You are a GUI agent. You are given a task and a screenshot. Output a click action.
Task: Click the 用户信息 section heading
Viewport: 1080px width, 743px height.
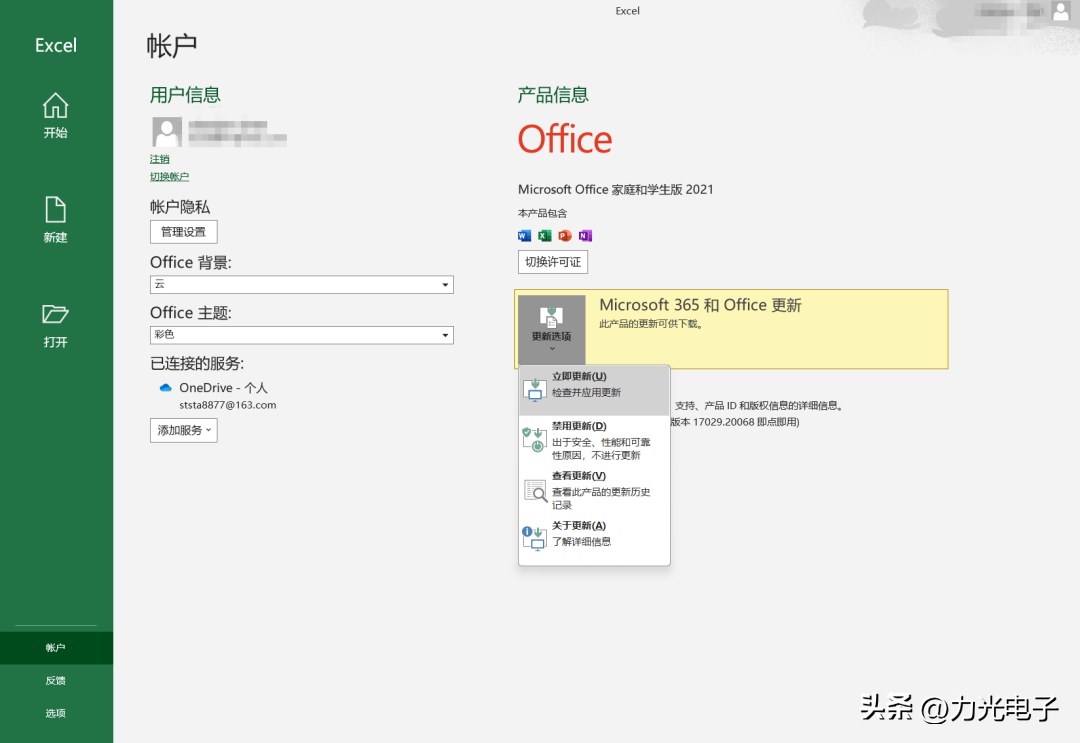click(x=185, y=95)
